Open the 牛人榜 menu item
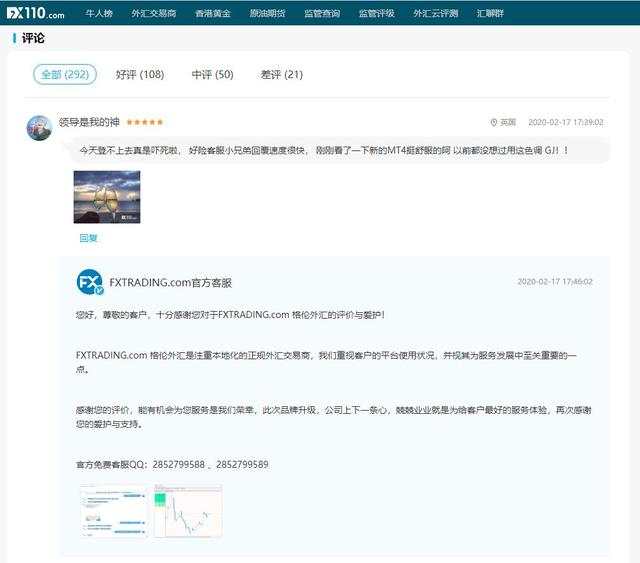 99,13
